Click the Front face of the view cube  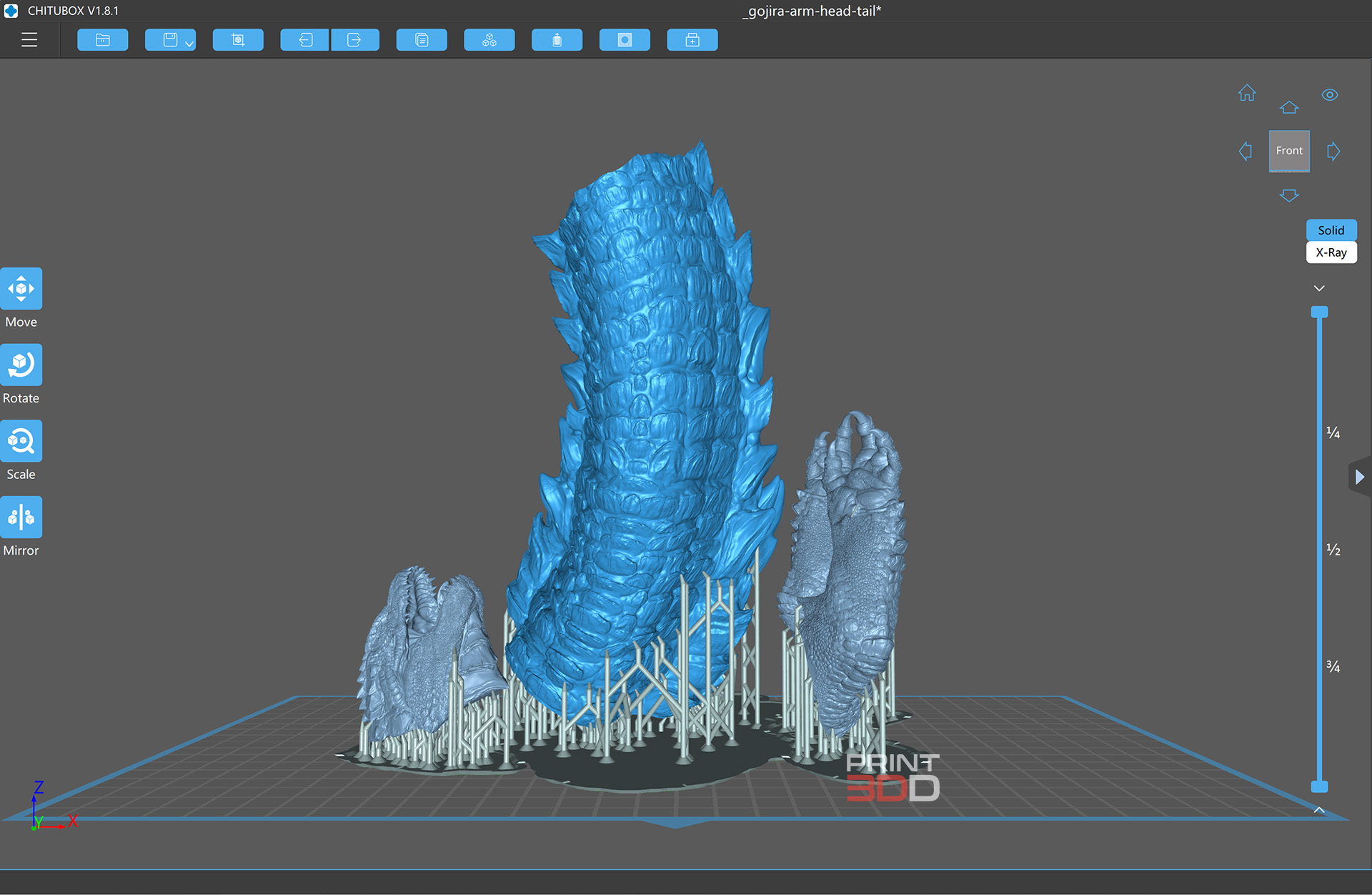1289,151
